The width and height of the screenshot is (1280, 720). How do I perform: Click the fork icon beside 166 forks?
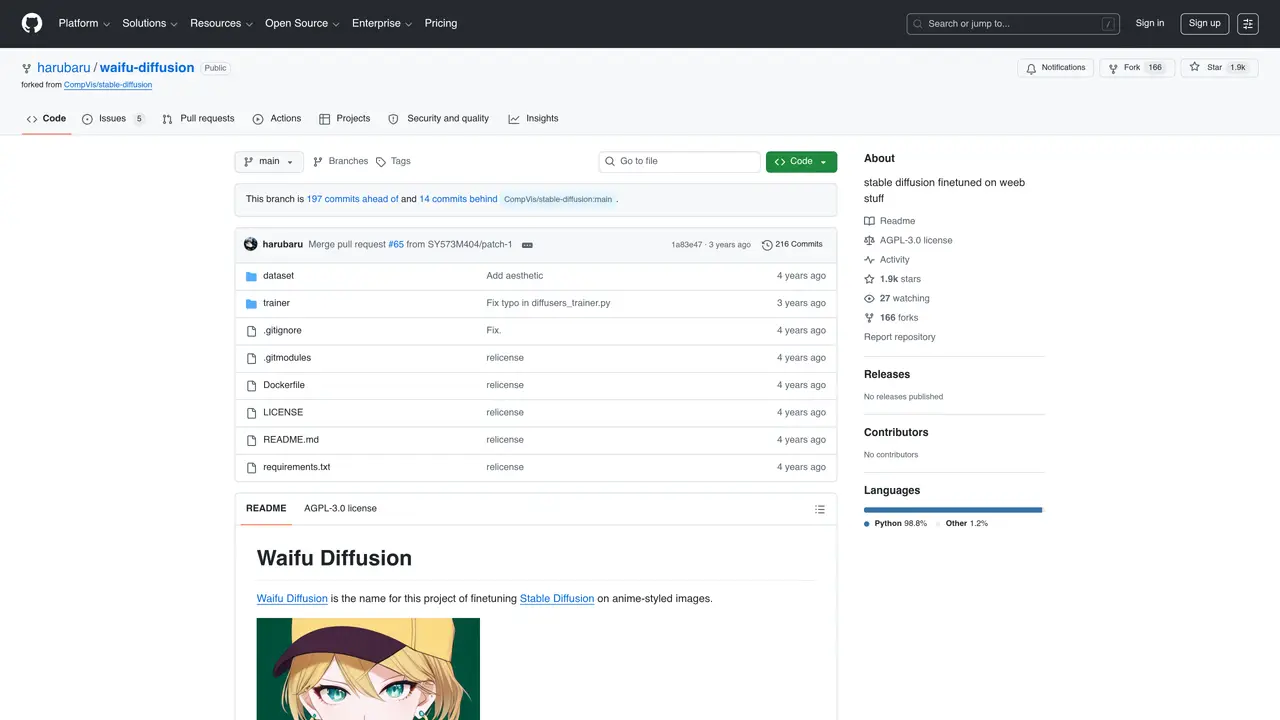[x=870, y=318]
